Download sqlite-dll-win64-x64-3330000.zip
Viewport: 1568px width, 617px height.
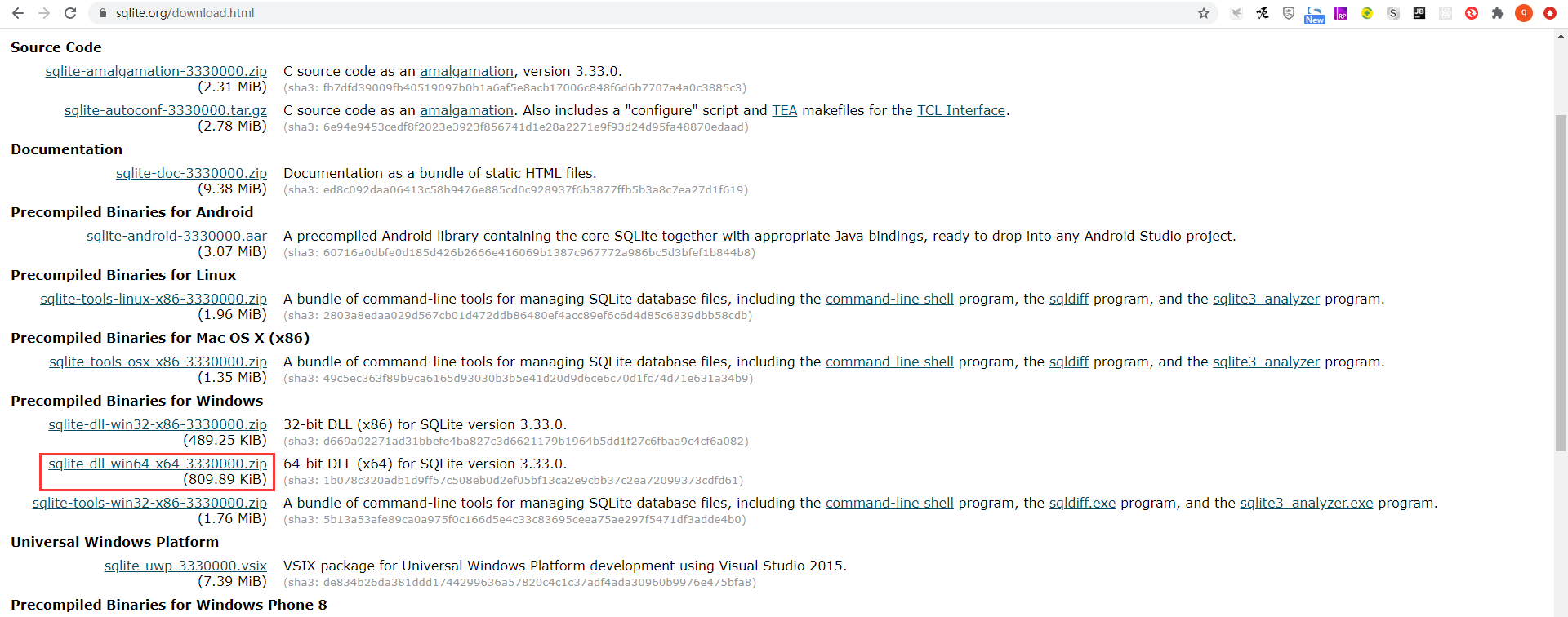(158, 464)
